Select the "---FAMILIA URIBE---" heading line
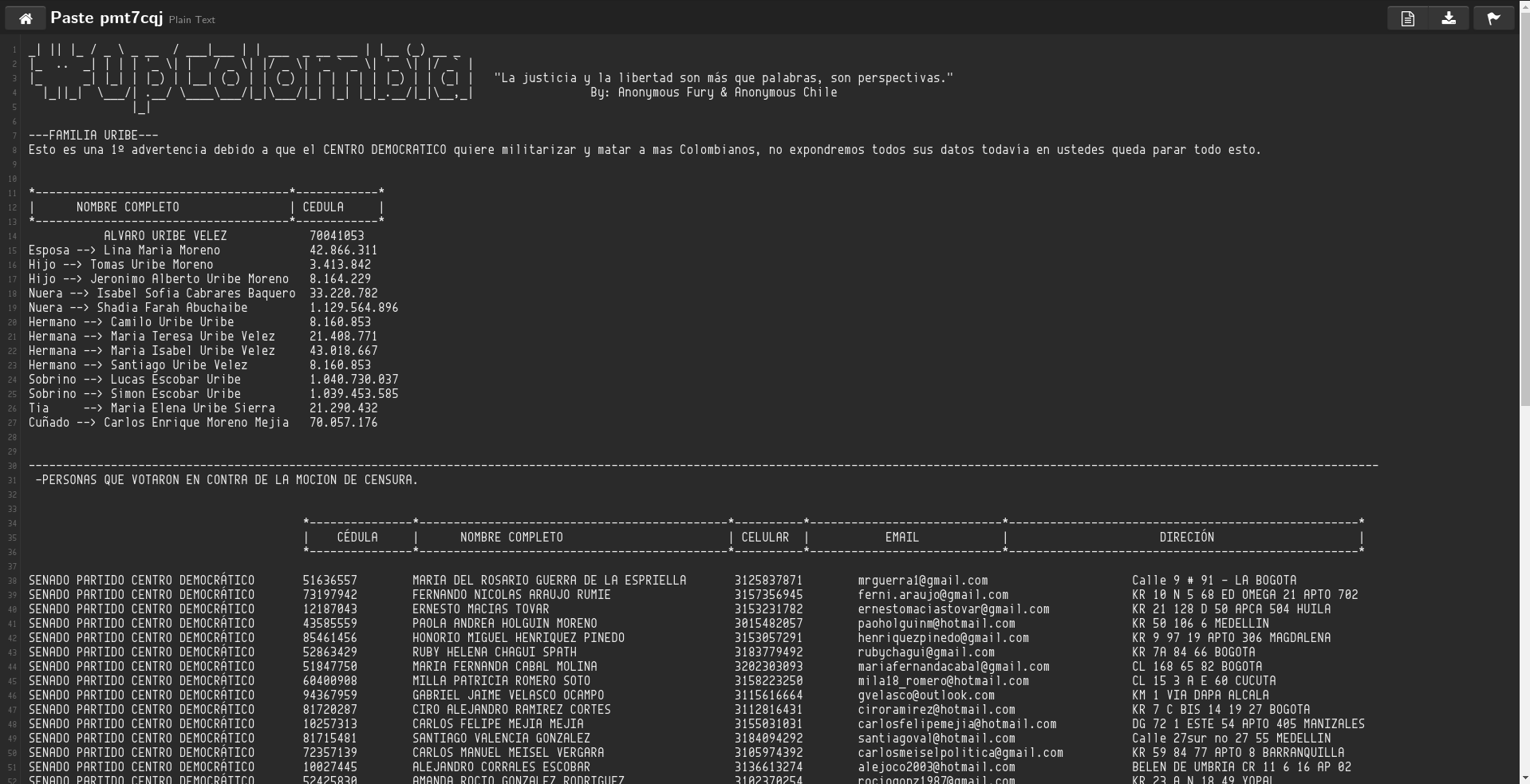This screenshot has height=784, width=1530. pyautogui.click(x=93, y=136)
